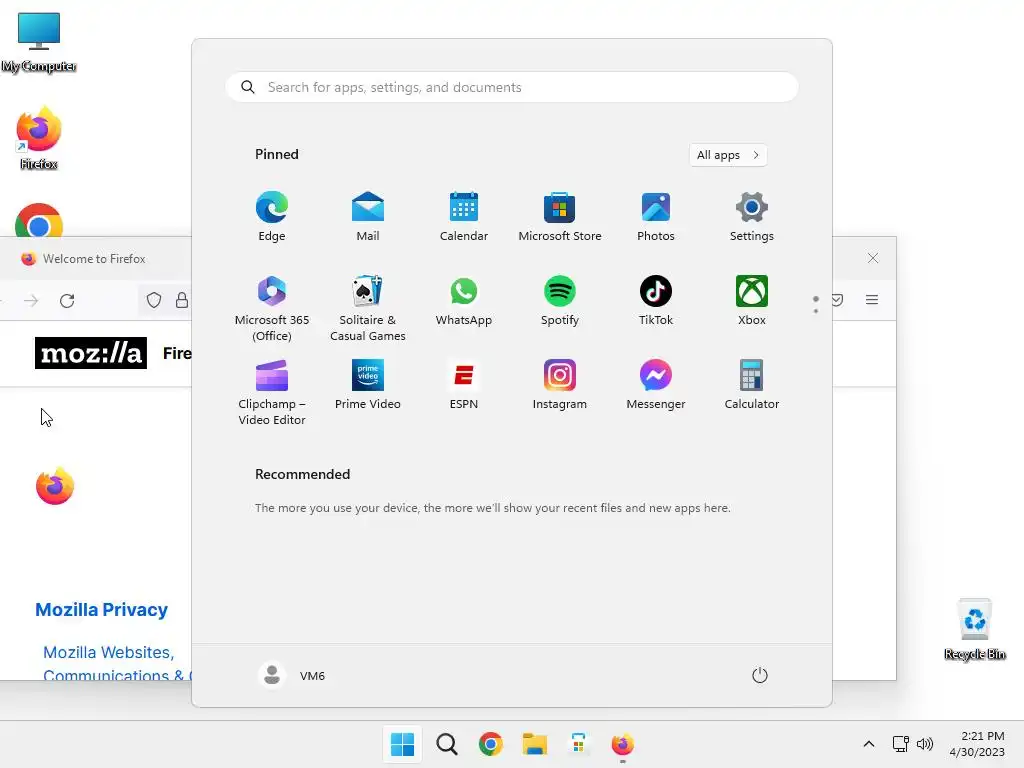The width and height of the screenshot is (1024, 768).
Task: Open the VM6 user account menu
Action: click(292, 675)
